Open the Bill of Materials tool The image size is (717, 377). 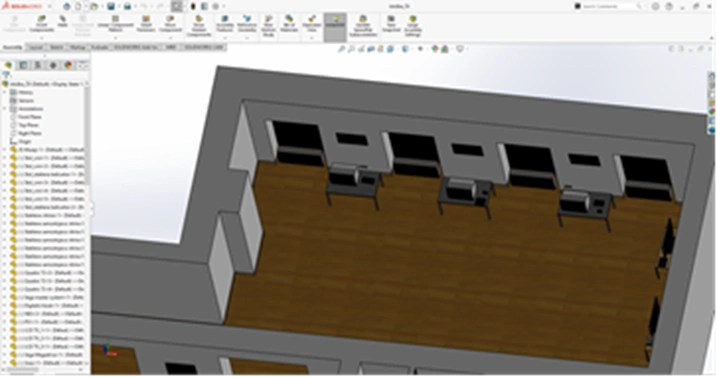point(289,24)
